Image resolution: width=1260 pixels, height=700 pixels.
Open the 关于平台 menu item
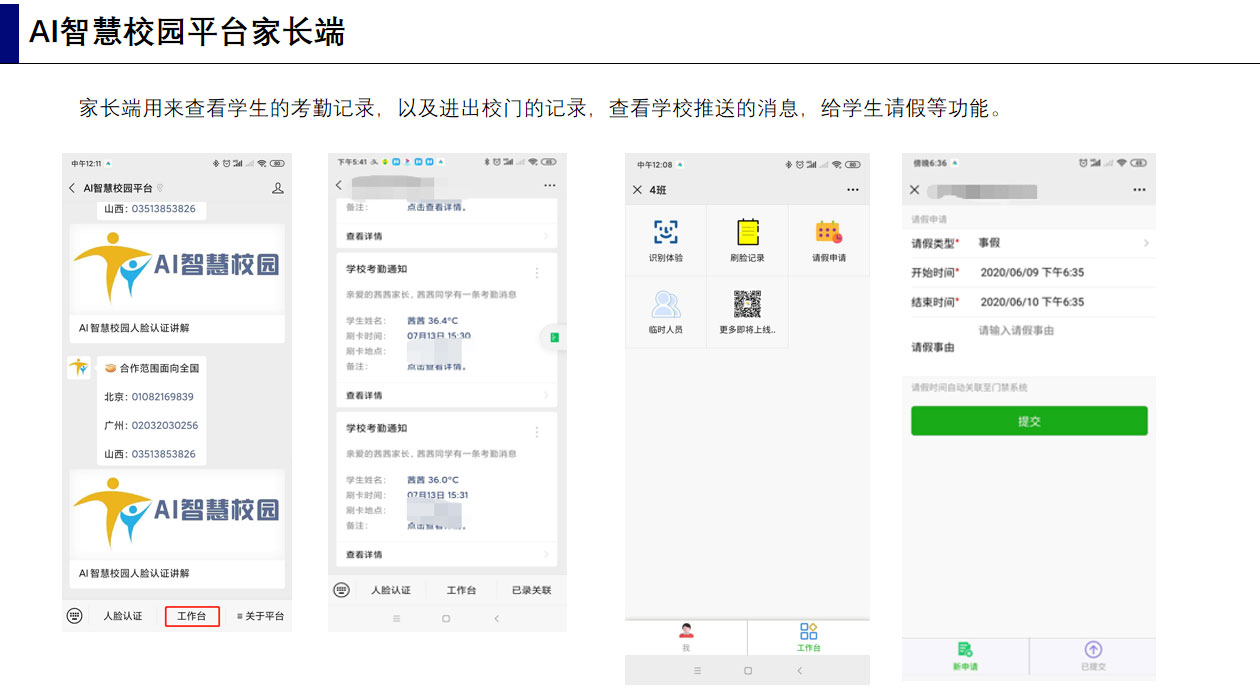pyautogui.click(x=261, y=616)
